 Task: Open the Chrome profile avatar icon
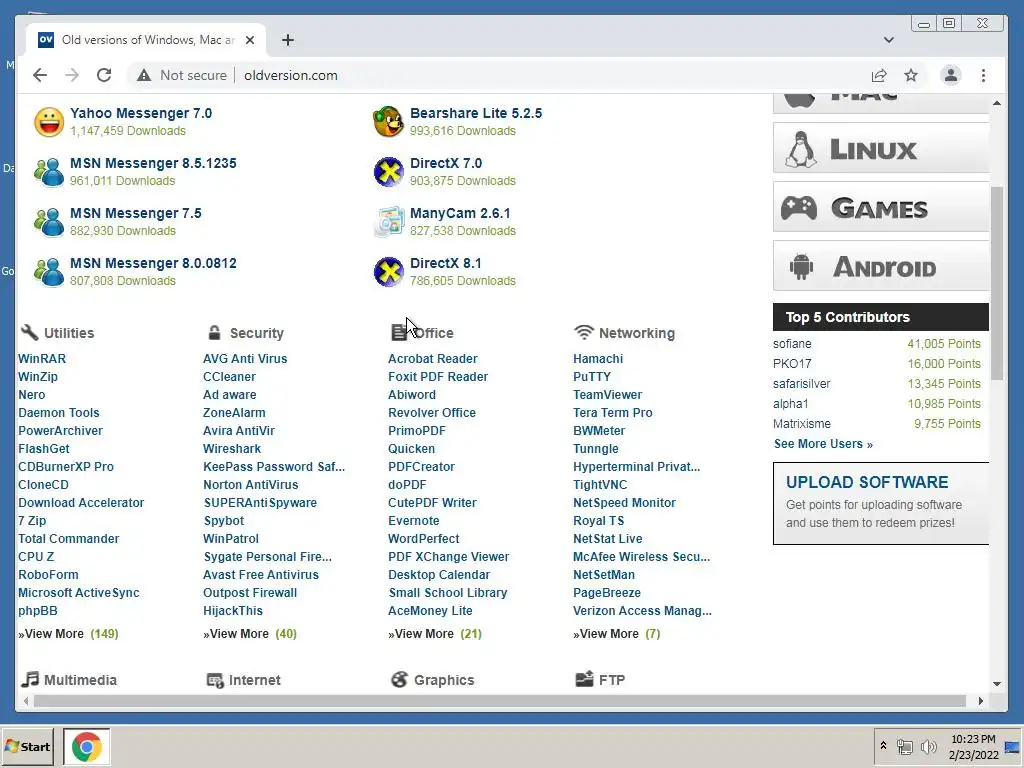coord(951,75)
